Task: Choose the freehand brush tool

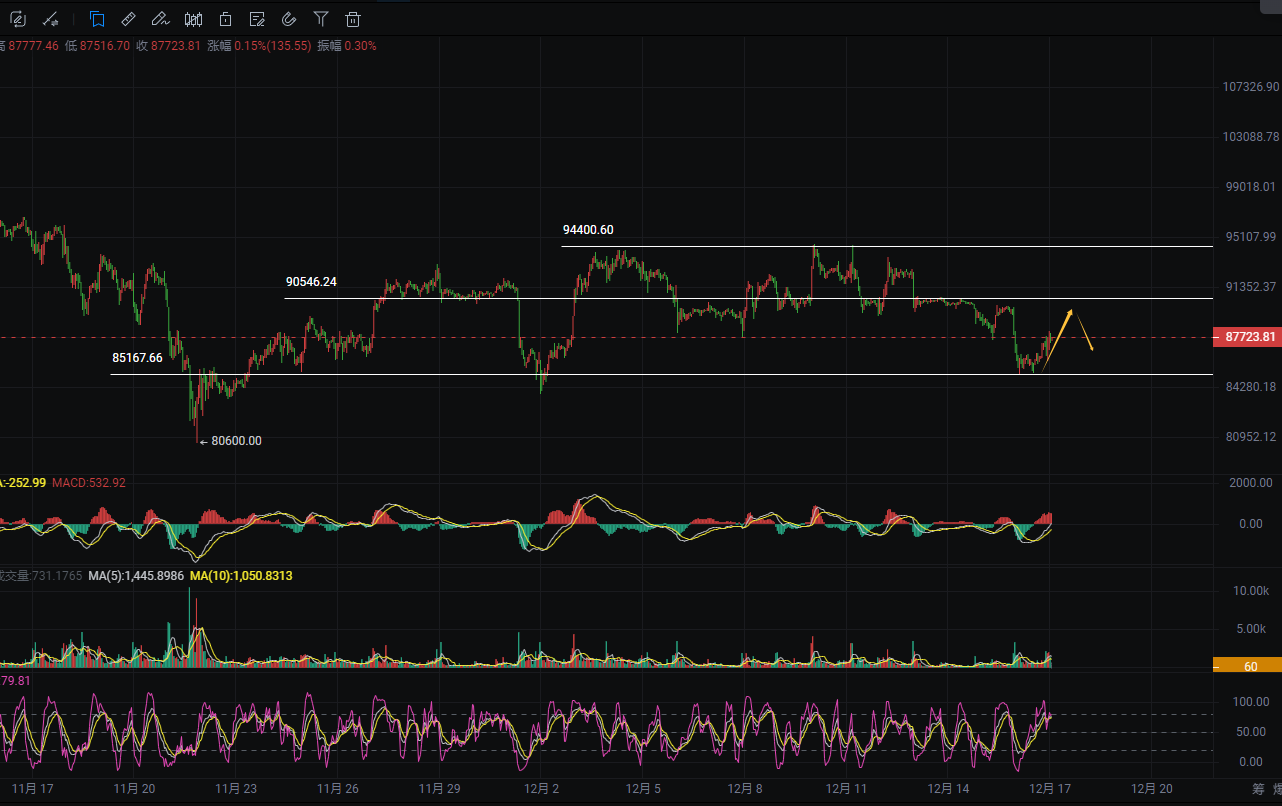Action: click(x=160, y=18)
